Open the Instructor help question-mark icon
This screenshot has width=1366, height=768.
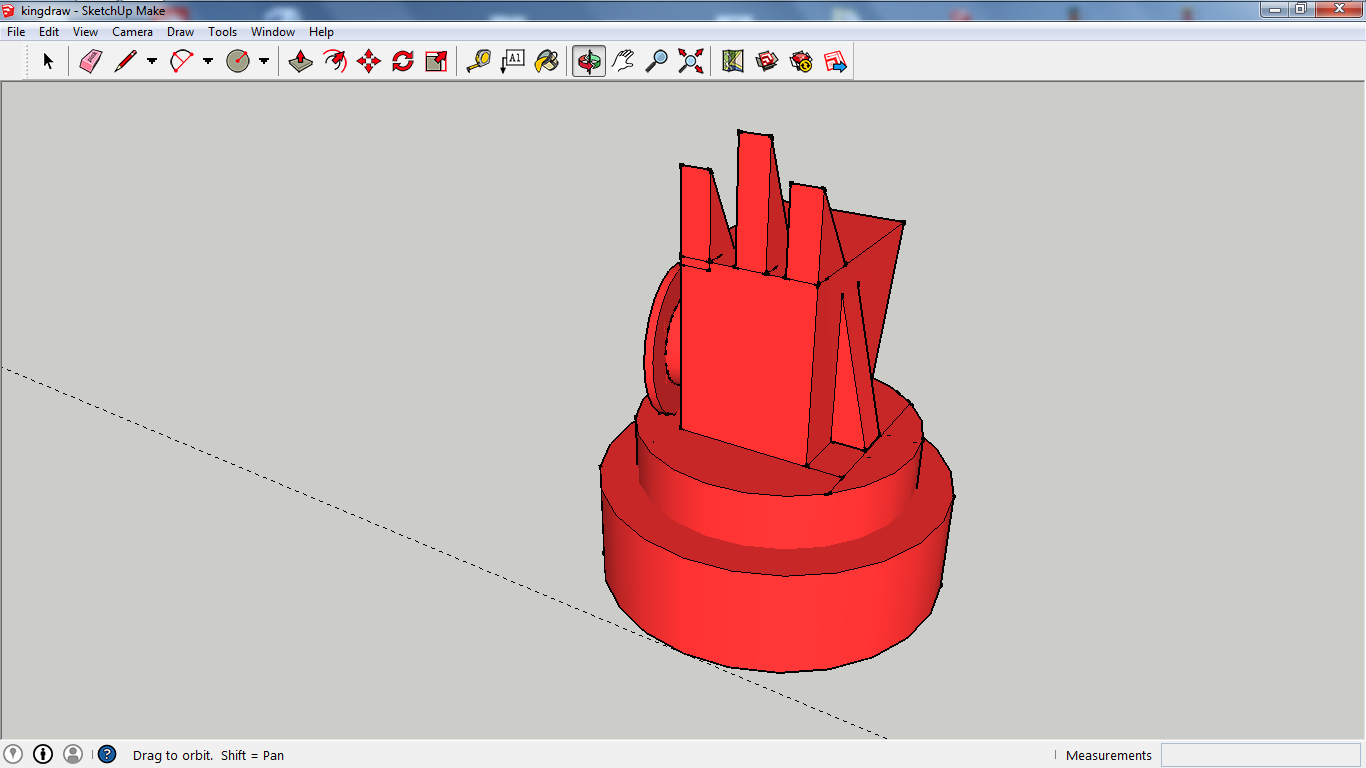(107, 754)
